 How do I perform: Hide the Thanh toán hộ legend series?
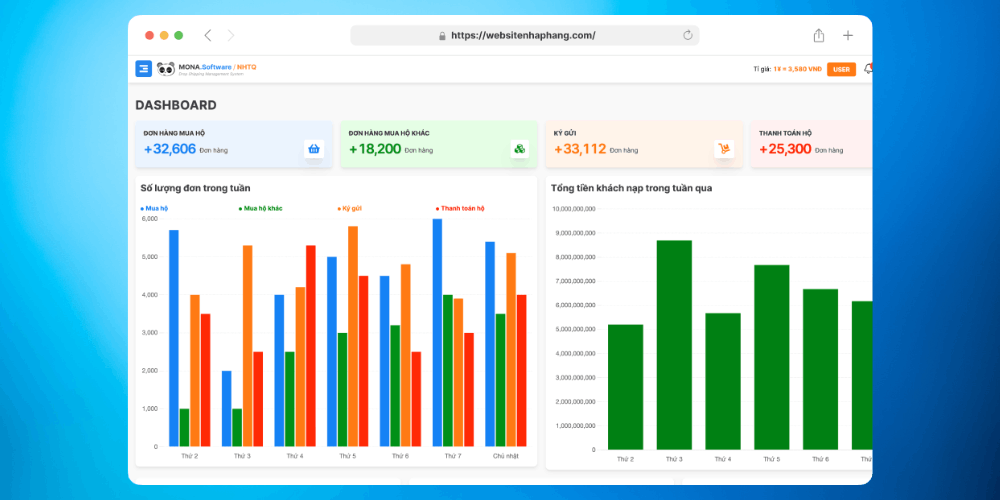tap(461, 209)
